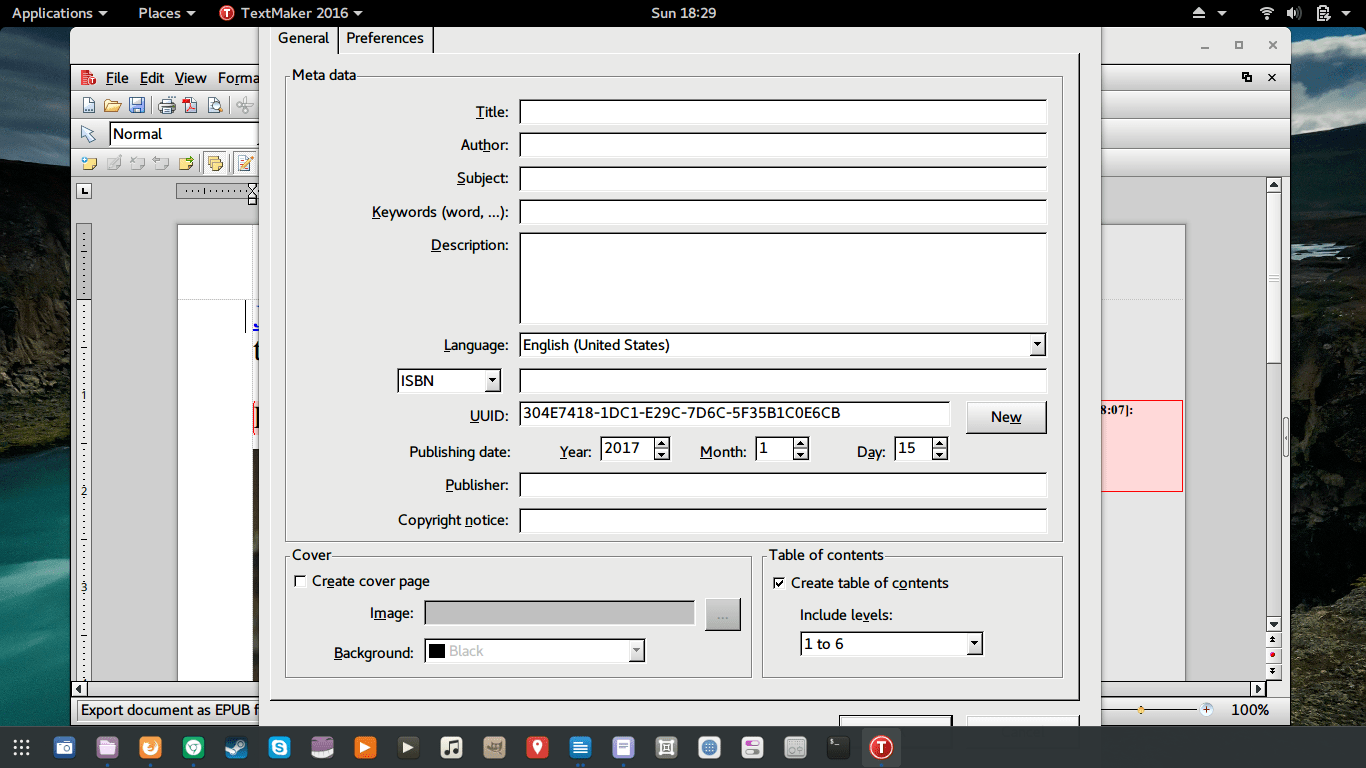Viewport: 1366px width, 768px height.
Task: Click the zoom slider handle in status bar
Action: pos(1141,710)
